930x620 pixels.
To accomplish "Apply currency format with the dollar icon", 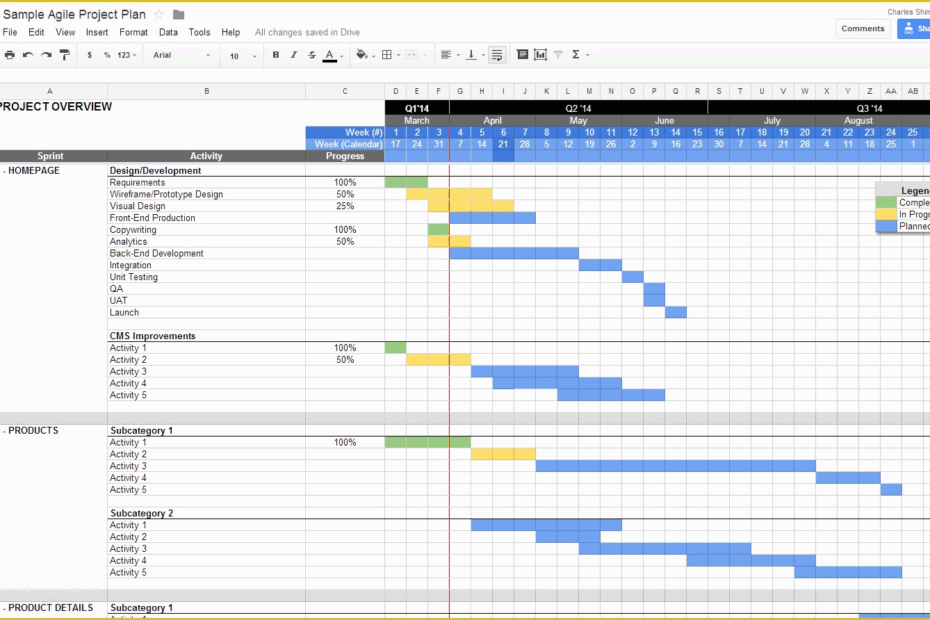I will pos(88,55).
